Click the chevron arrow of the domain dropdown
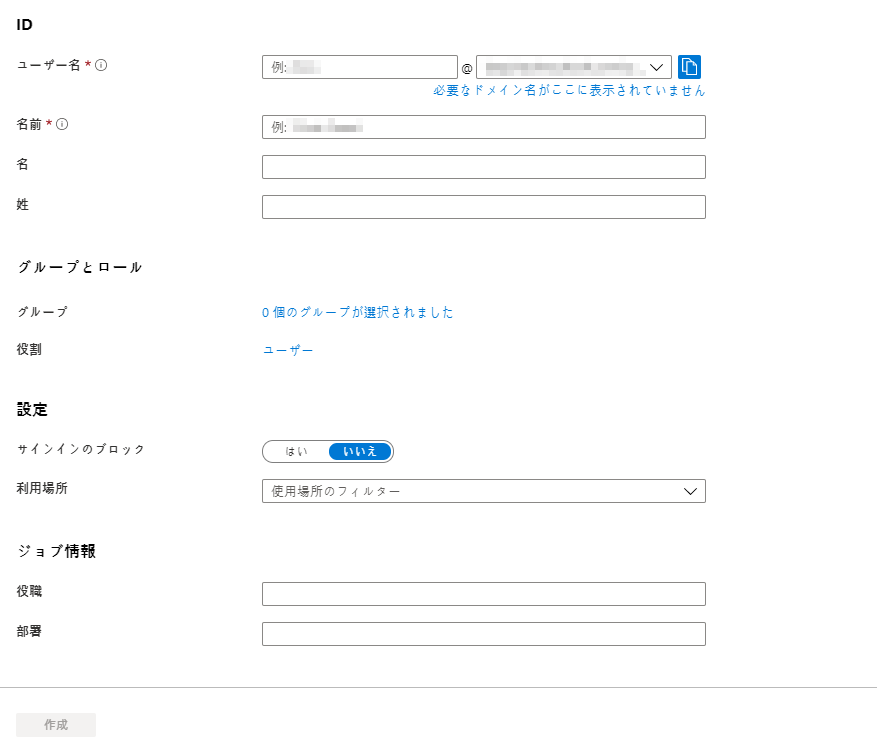Viewport: 877px width, 749px height. pos(657,67)
